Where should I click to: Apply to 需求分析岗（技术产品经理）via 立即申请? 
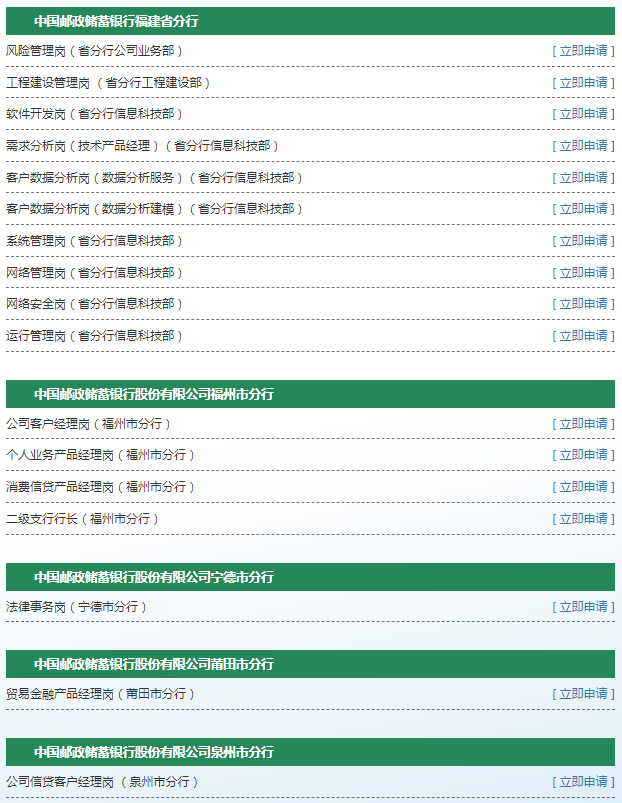(x=583, y=146)
